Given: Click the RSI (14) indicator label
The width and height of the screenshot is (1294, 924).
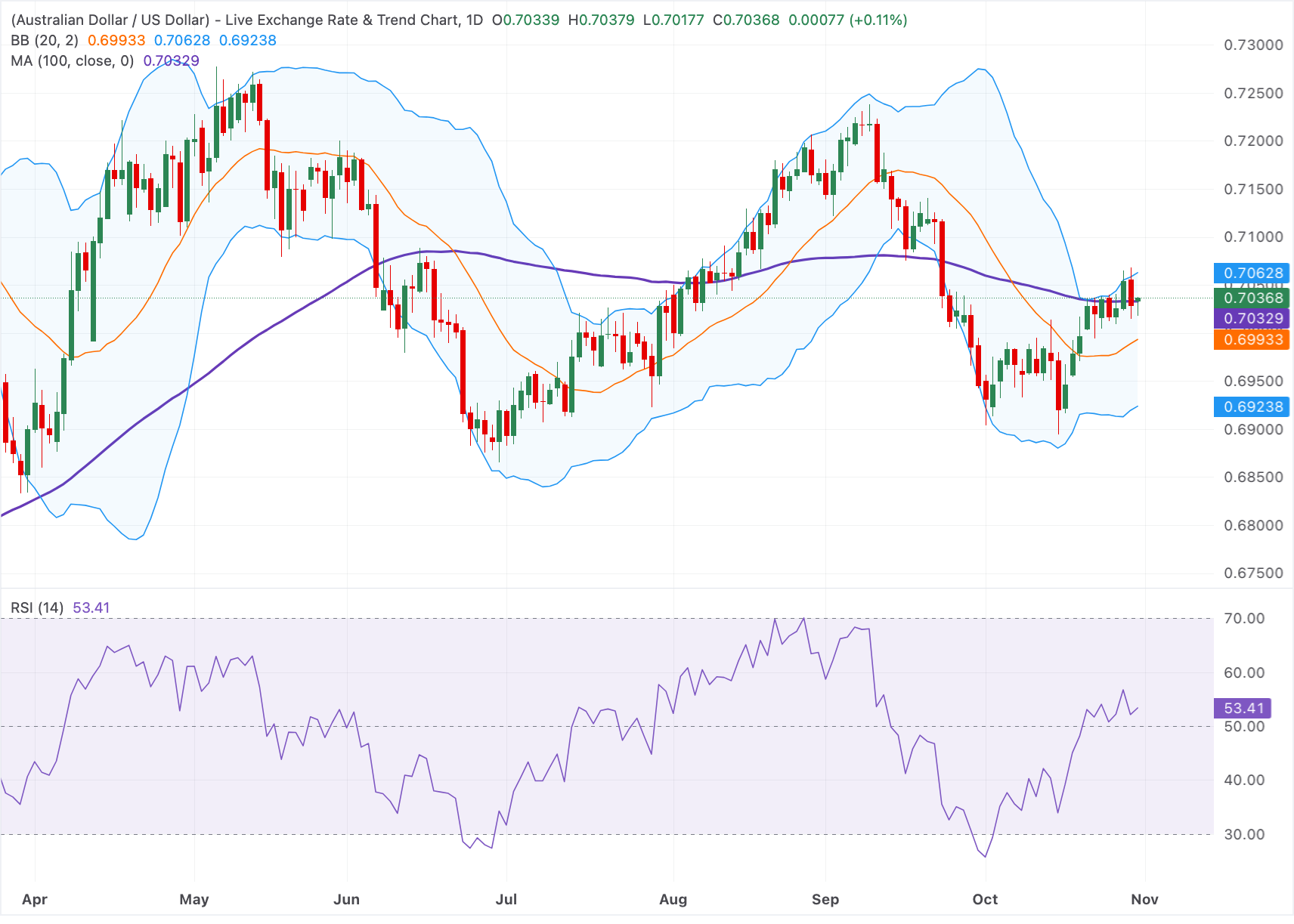Looking at the screenshot, I should click(37, 607).
